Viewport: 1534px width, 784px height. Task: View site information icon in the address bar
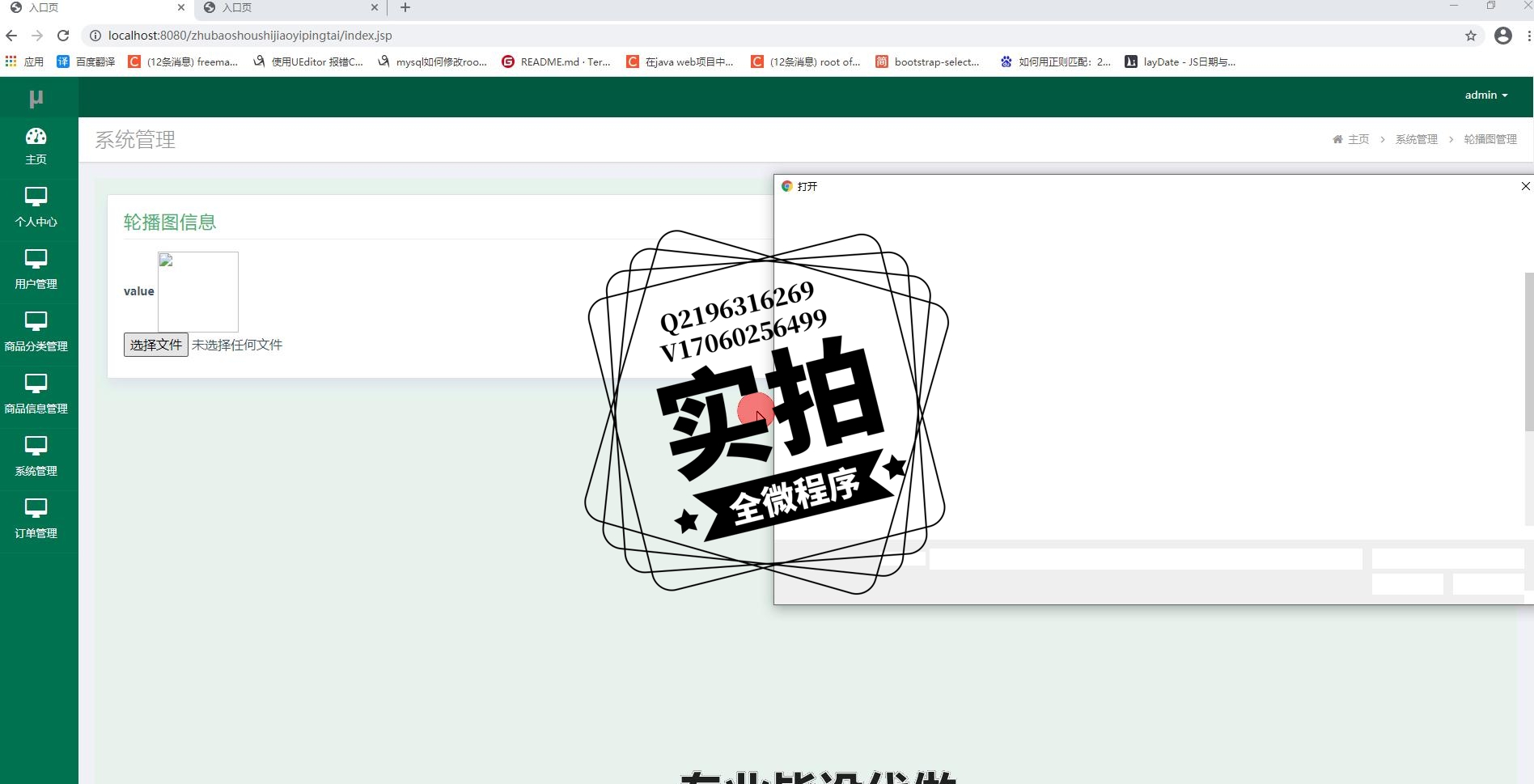[x=95, y=36]
